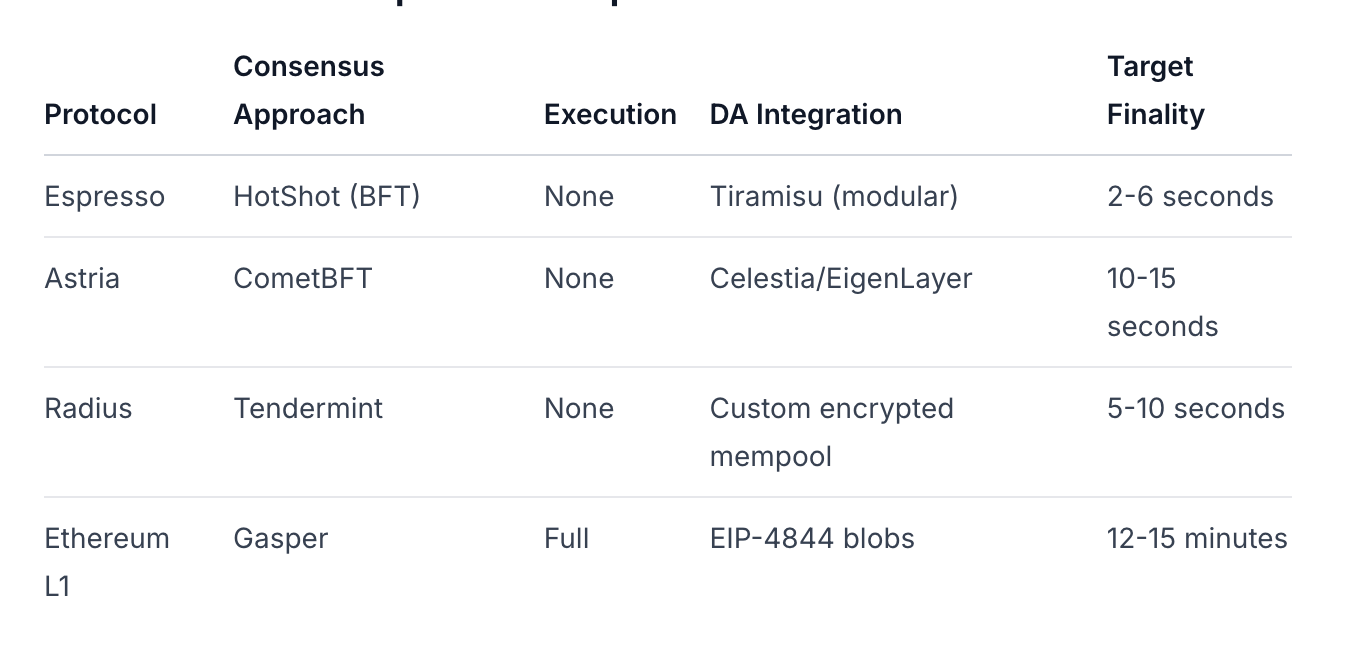Click the DA Integration column header
1358x672 pixels.
[x=805, y=115]
